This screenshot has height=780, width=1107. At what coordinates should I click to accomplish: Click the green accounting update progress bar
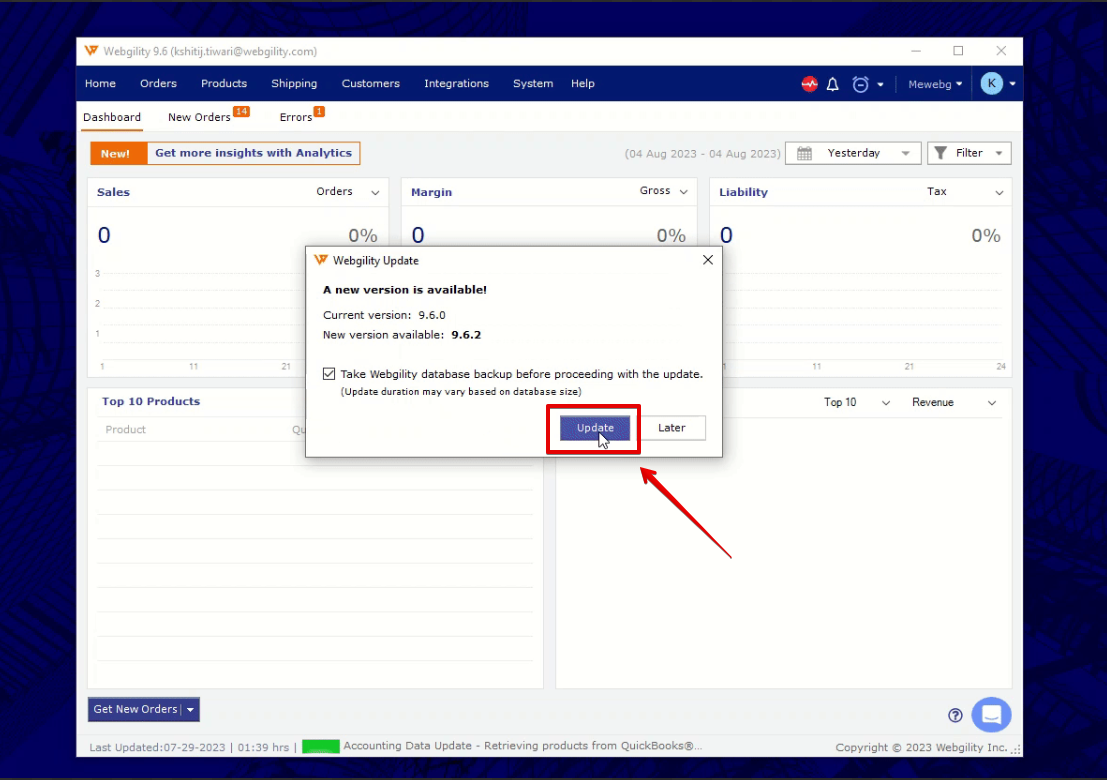pos(321,746)
